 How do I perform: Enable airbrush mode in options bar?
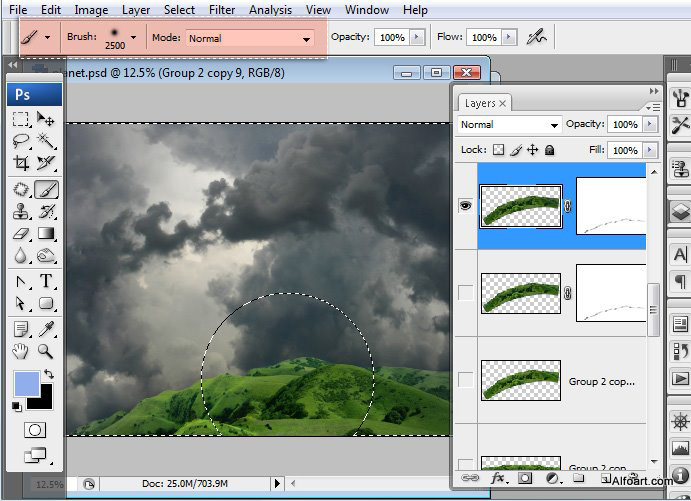[x=537, y=37]
